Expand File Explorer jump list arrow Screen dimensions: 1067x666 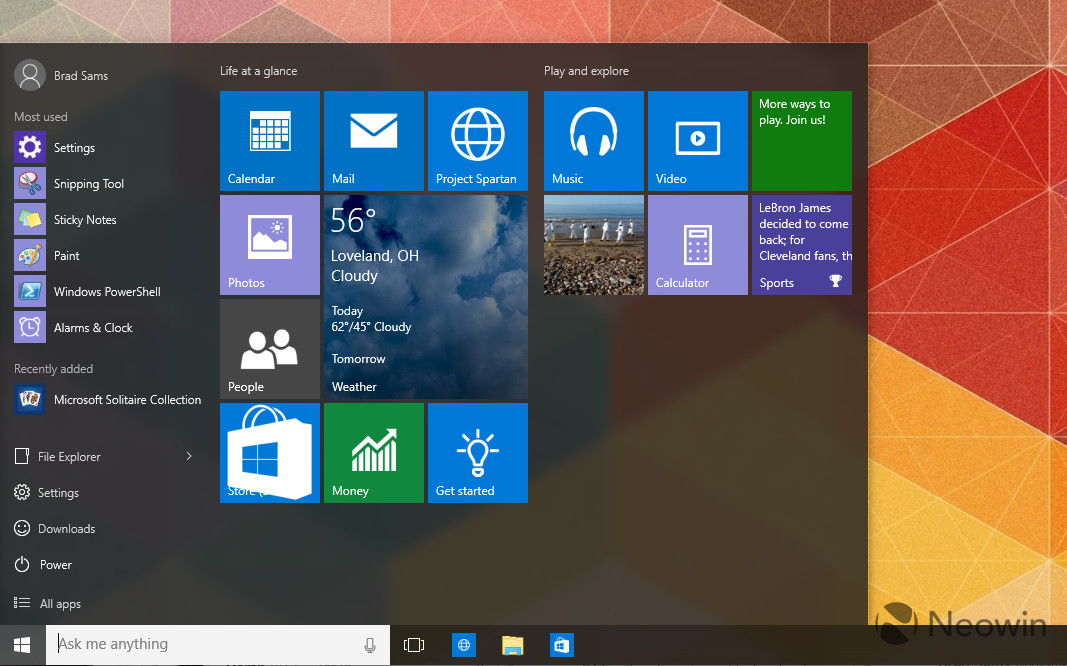189,456
